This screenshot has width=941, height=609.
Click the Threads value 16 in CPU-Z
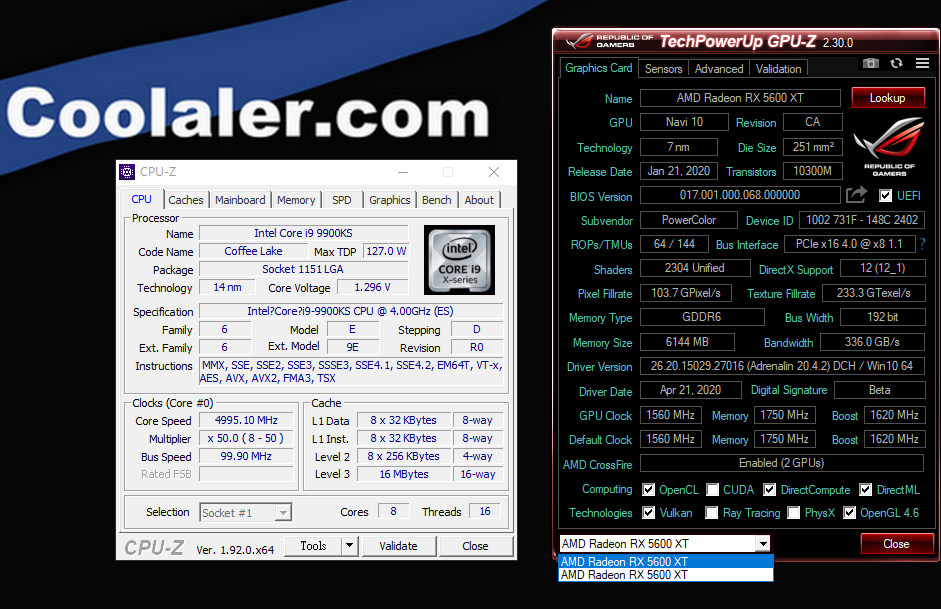tap(485, 511)
